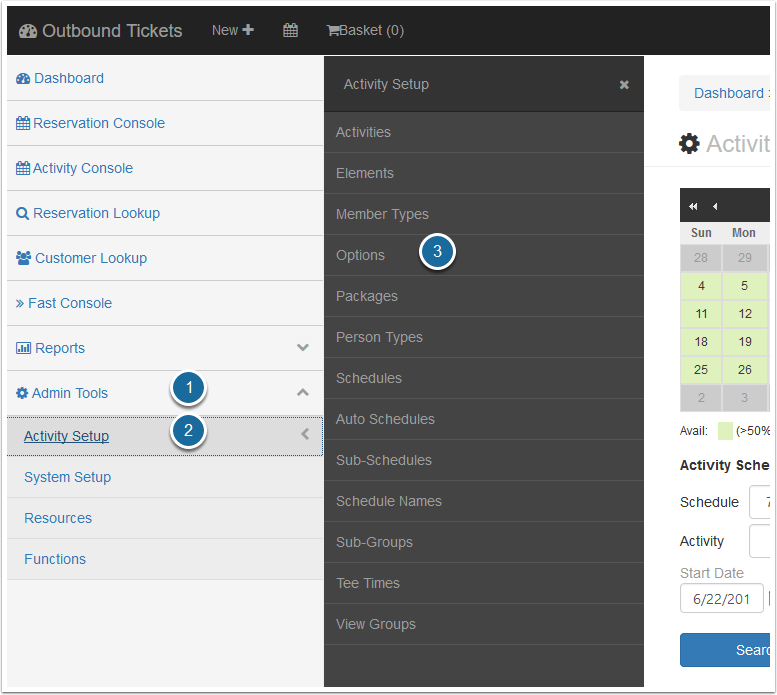Click the New plus button
The width and height of the screenshot is (777, 695).
(233, 30)
